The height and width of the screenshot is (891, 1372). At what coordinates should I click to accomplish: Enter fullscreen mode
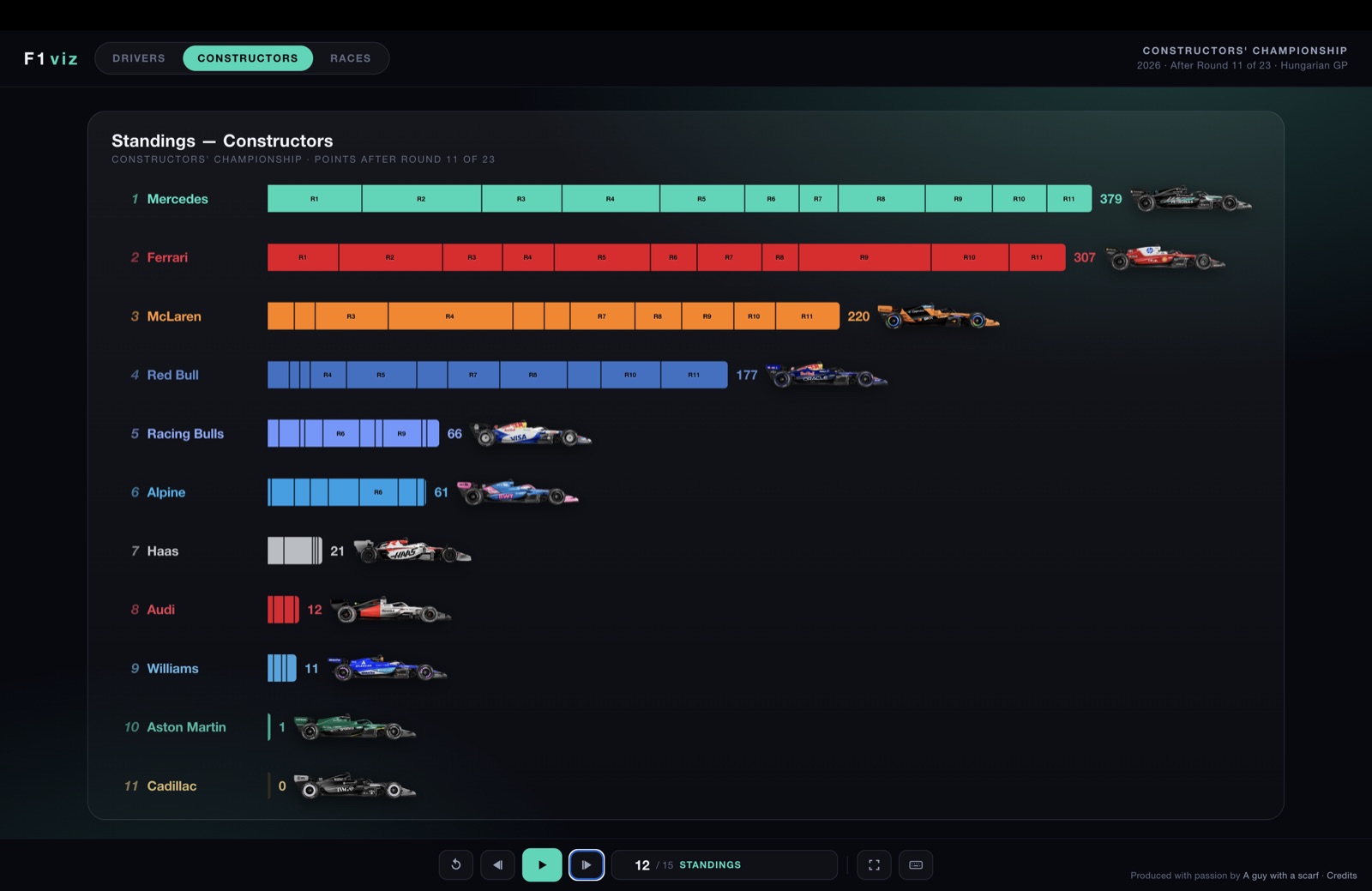(x=874, y=864)
